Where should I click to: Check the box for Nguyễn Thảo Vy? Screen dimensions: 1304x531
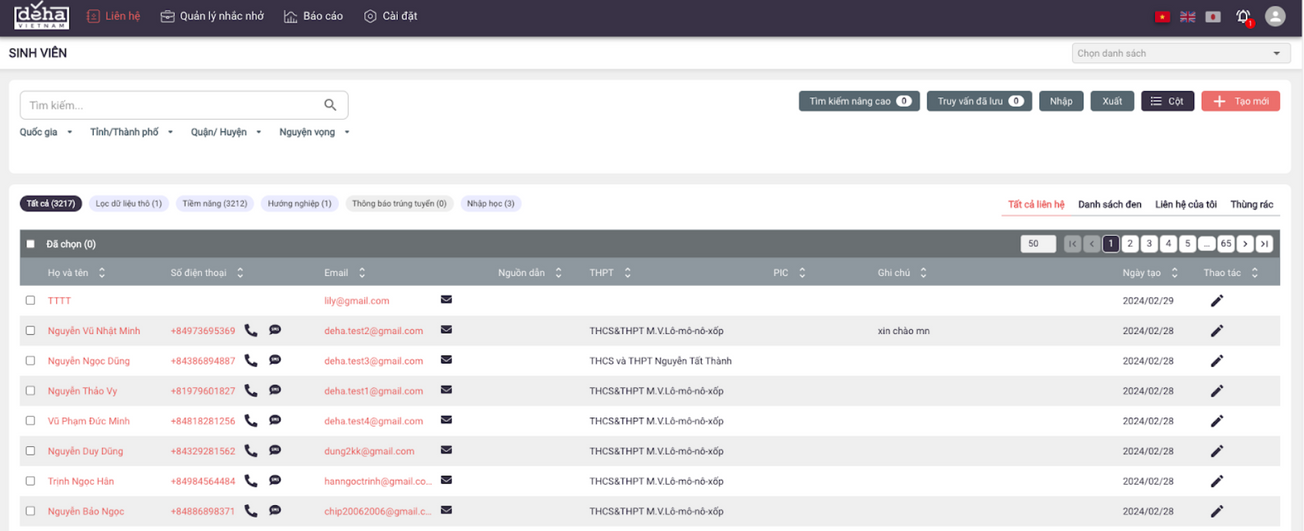point(30,391)
